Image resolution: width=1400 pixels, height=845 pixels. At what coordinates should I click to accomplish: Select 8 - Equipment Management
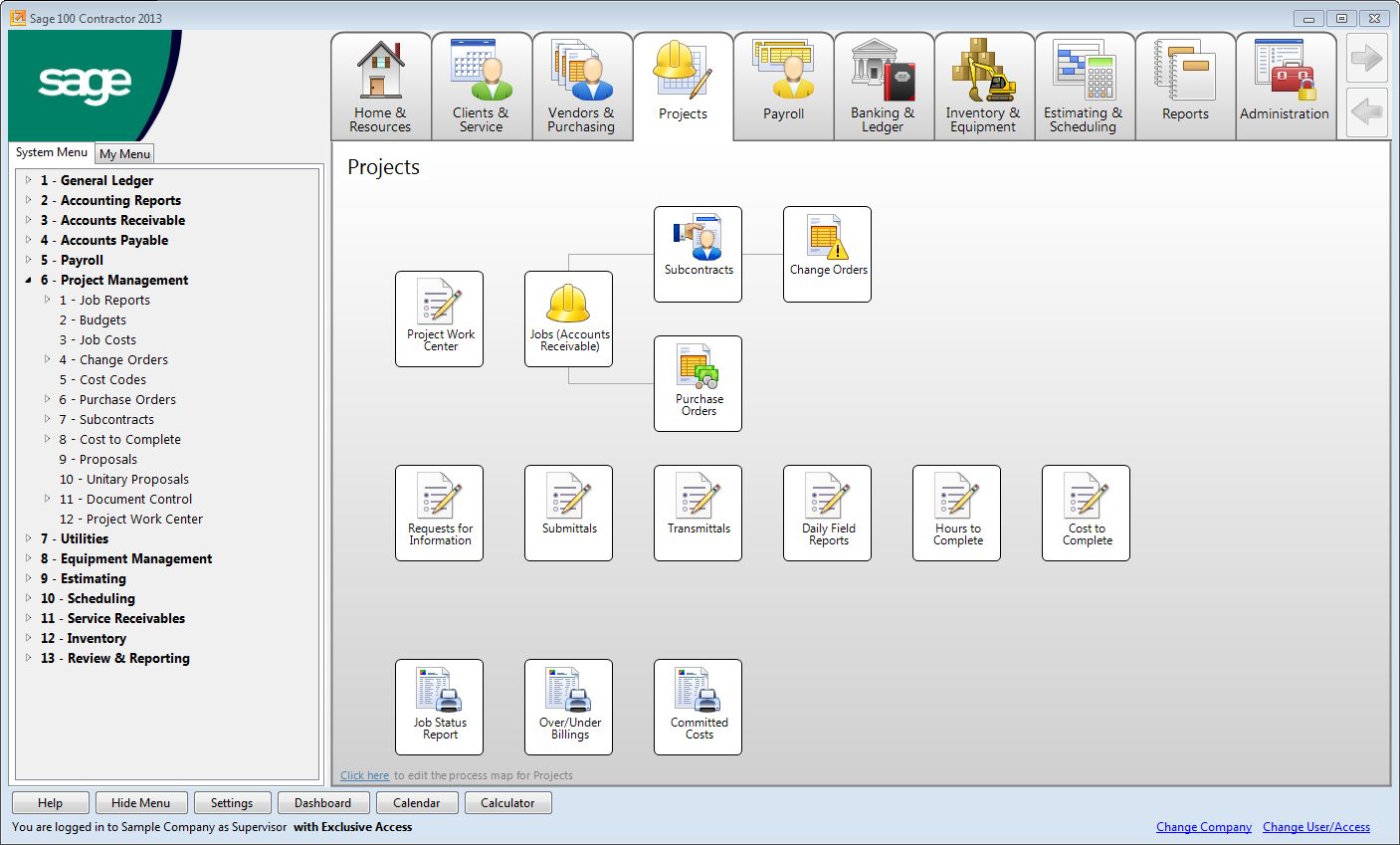pyautogui.click(x=126, y=558)
